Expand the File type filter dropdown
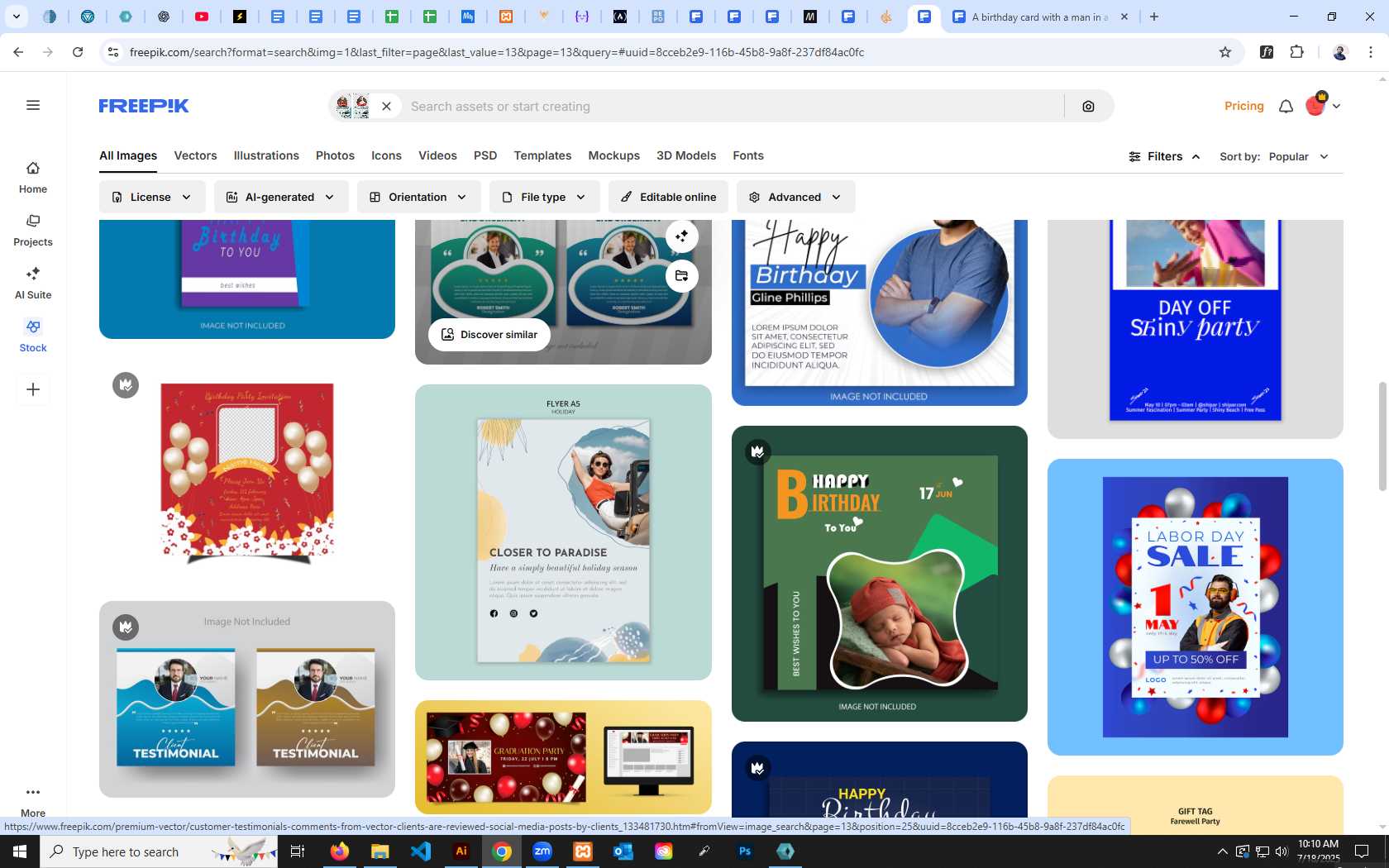 pyautogui.click(x=544, y=197)
